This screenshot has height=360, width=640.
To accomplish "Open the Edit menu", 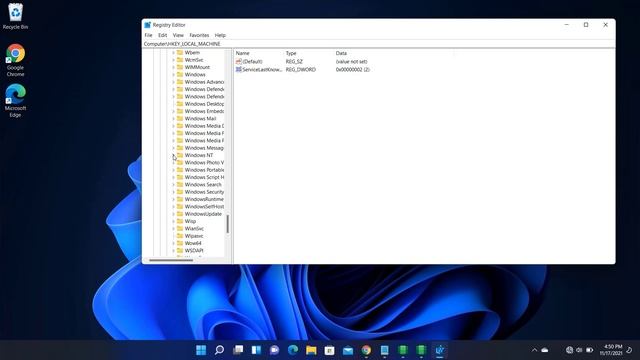I will 162,36.
